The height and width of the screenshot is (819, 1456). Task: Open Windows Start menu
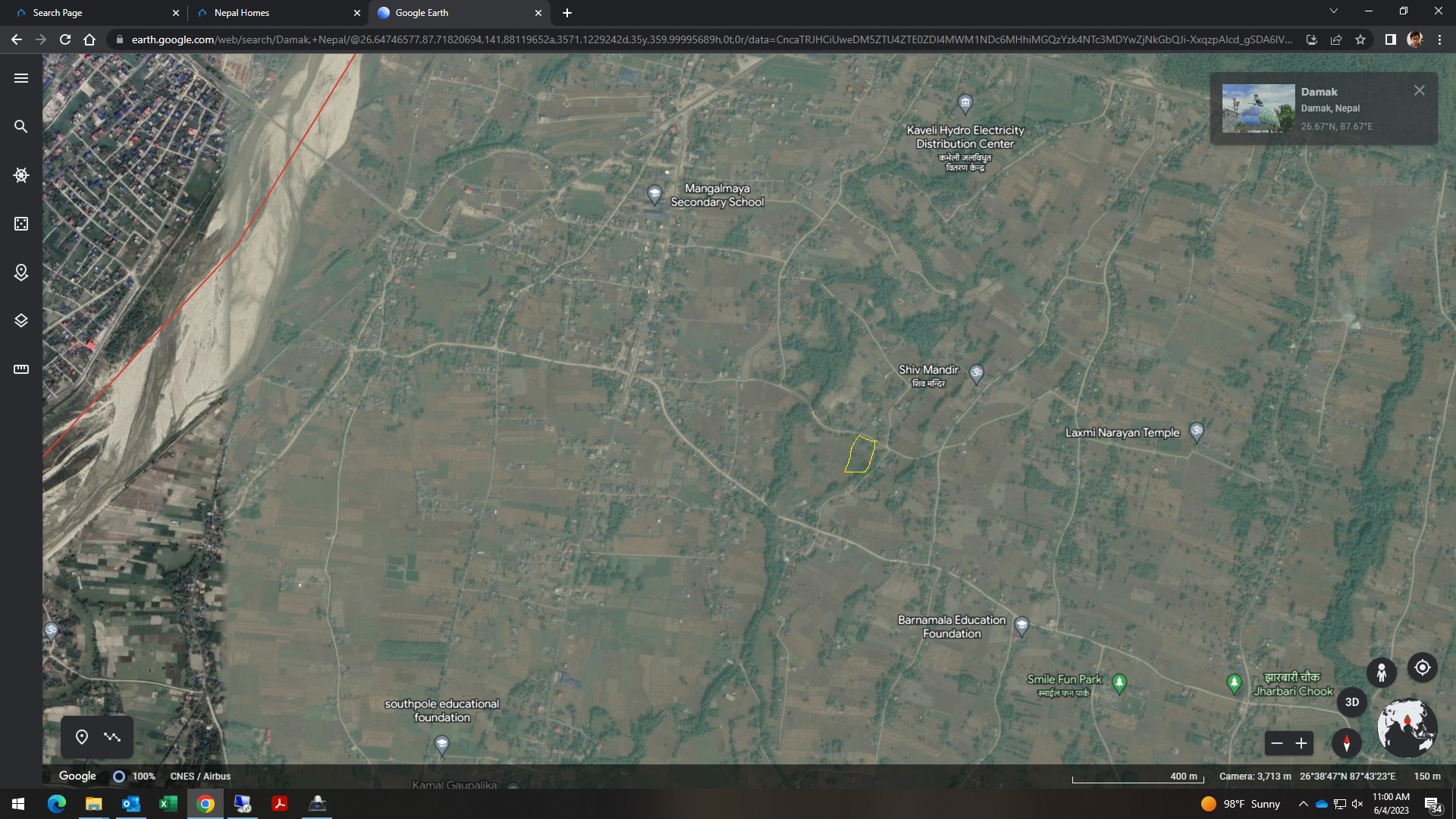18,804
